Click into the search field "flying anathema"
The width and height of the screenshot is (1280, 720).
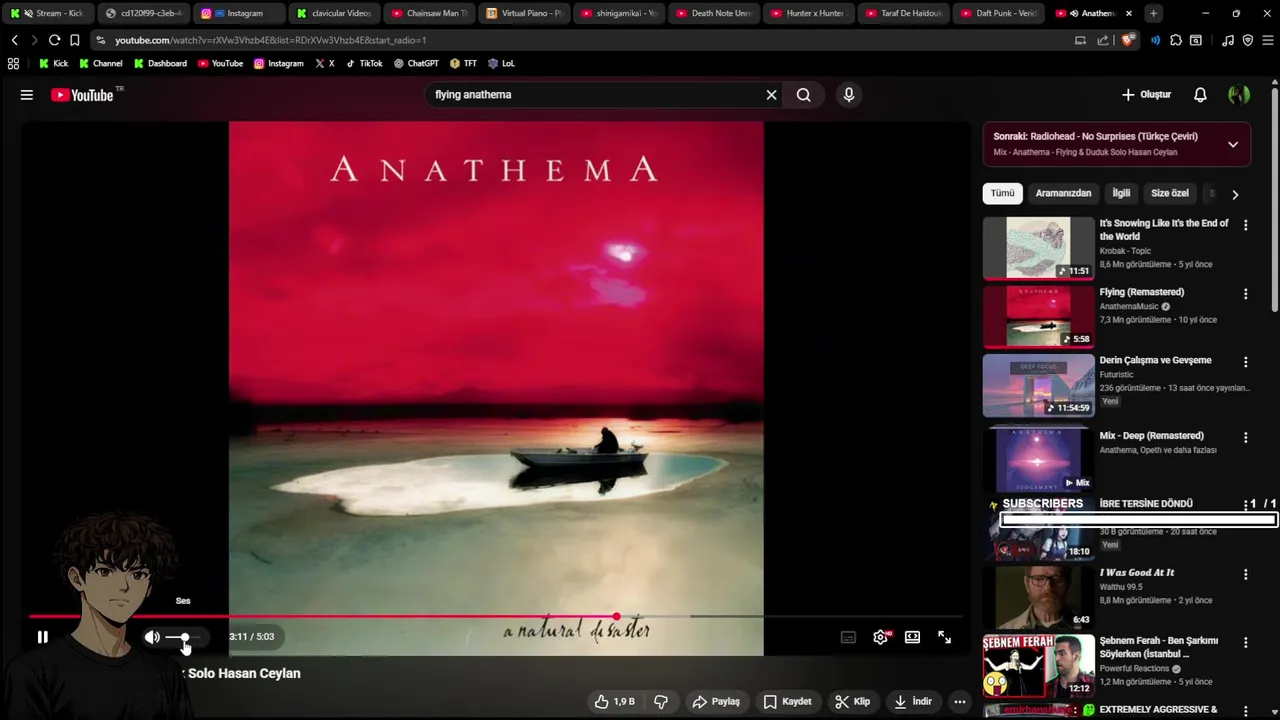595,95
